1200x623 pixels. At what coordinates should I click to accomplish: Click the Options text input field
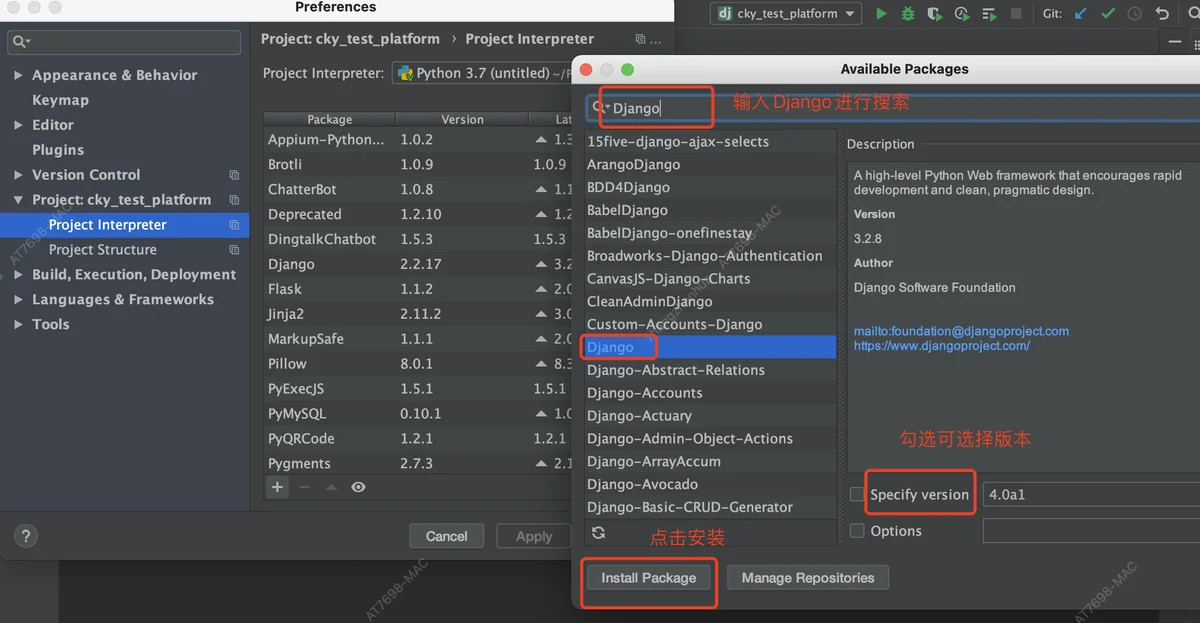click(1091, 531)
